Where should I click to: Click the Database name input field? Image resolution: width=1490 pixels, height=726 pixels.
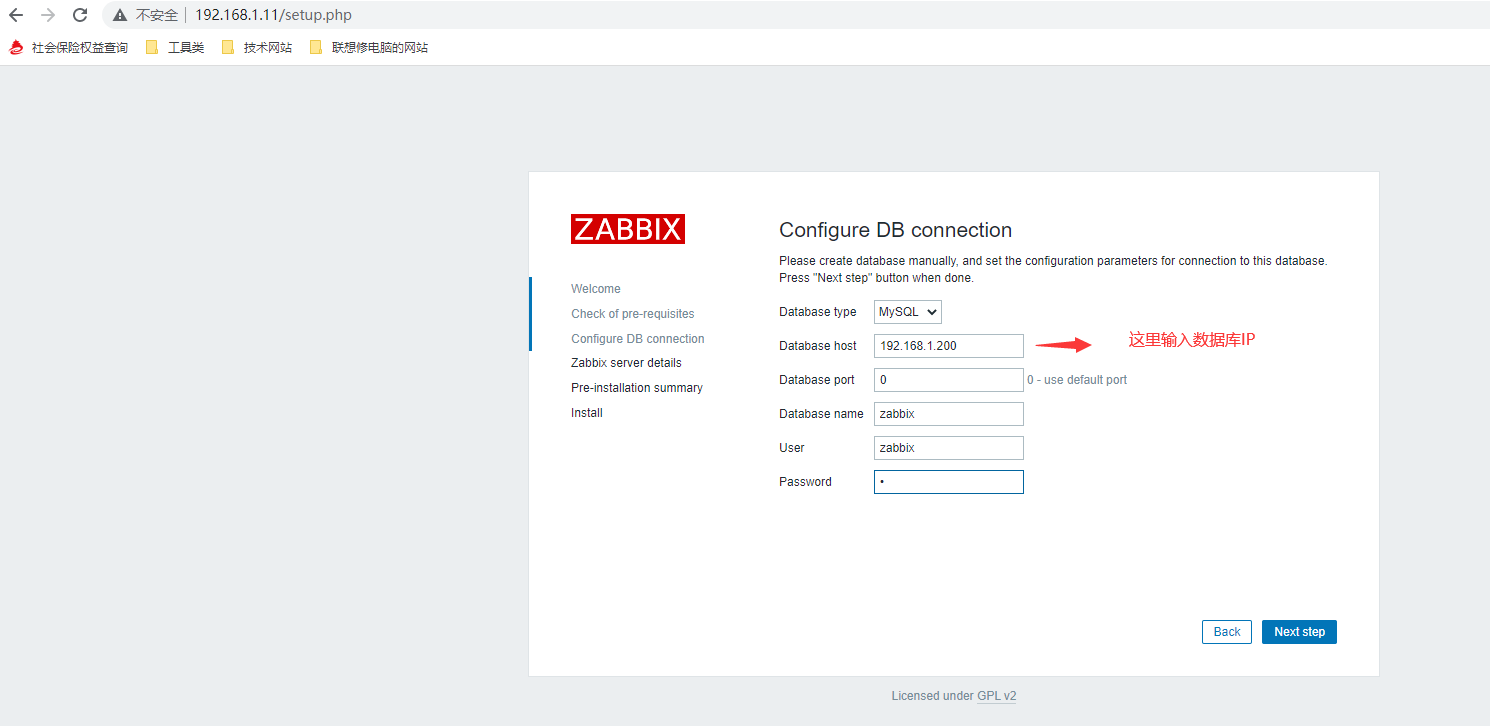click(949, 414)
